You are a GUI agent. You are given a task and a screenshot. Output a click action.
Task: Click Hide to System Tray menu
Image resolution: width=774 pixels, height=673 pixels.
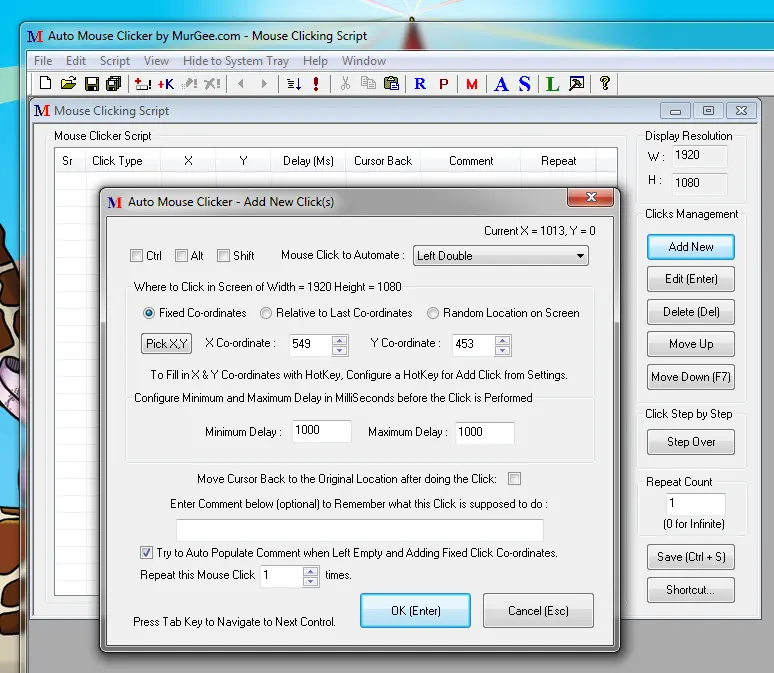236,61
